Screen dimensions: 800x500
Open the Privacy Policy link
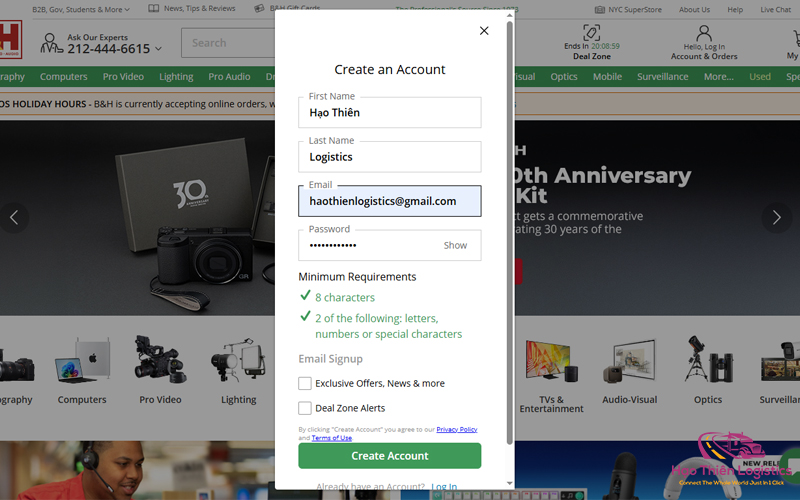click(457, 430)
